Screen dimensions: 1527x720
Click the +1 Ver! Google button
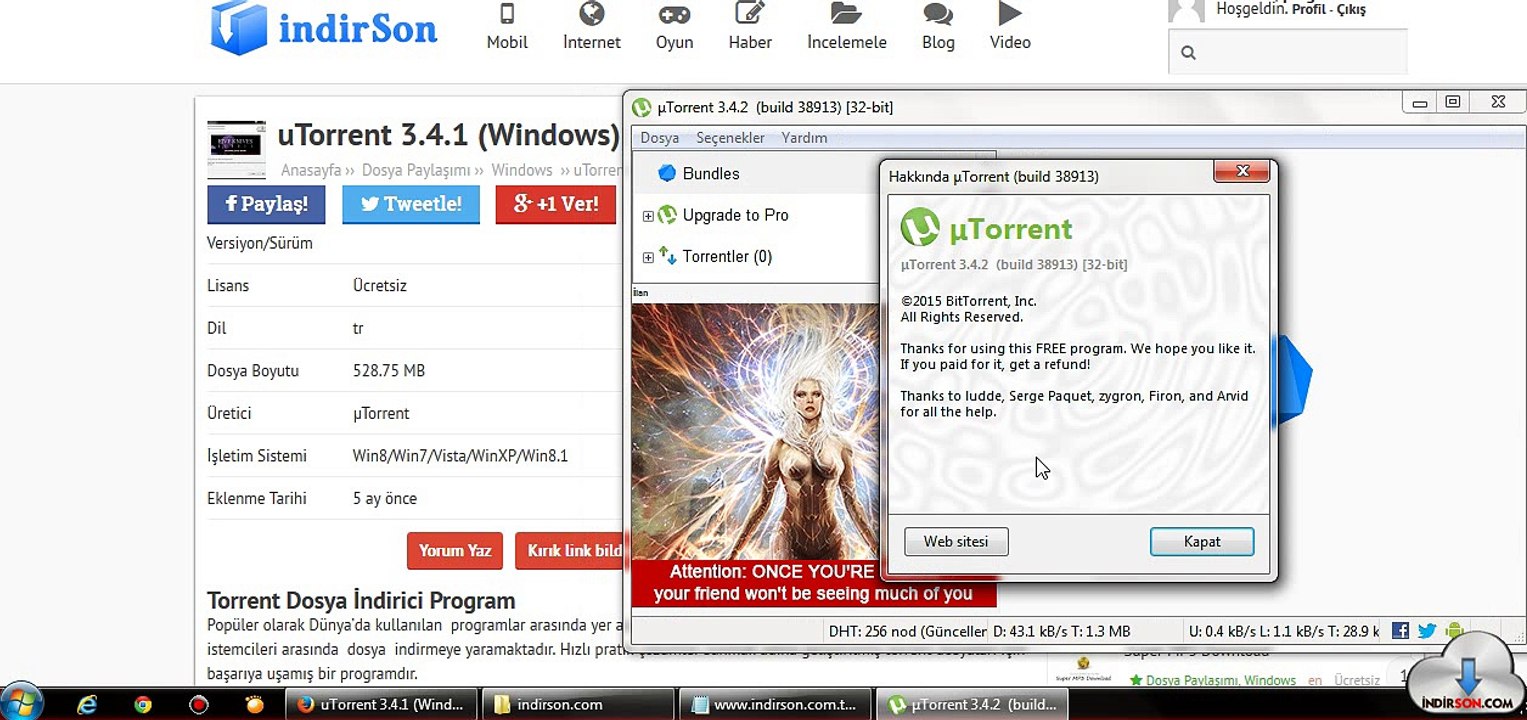tap(556, 204)
